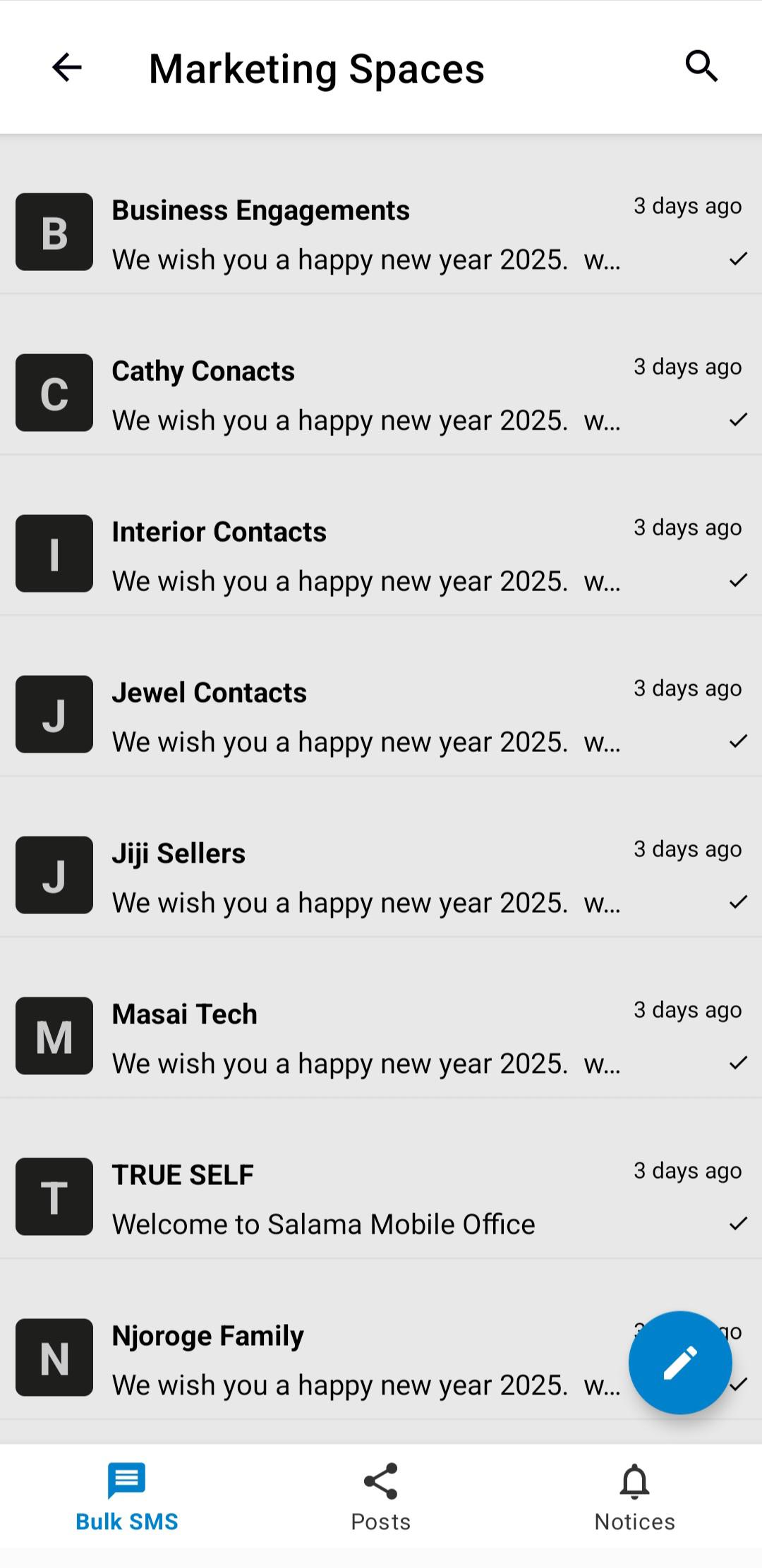Click the Interior Contacts message preview
This screenshot has width=762, height=1568.
pos(365,581)
